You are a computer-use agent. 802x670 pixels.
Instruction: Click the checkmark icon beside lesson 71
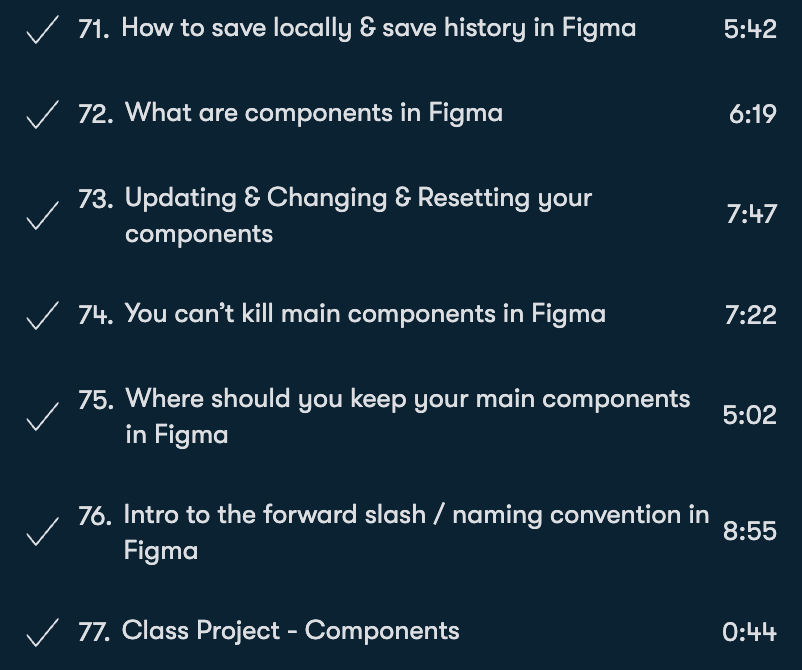click(x=40, y=31)
